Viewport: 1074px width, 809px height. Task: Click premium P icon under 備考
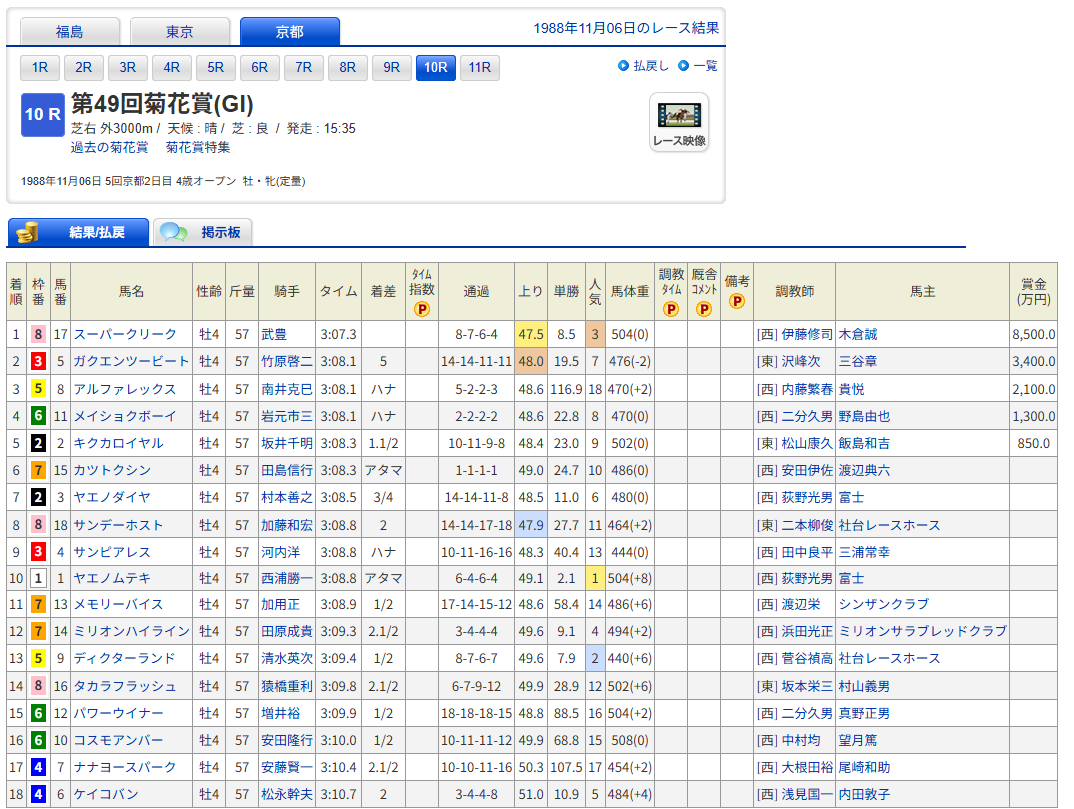tap(737, 301)
